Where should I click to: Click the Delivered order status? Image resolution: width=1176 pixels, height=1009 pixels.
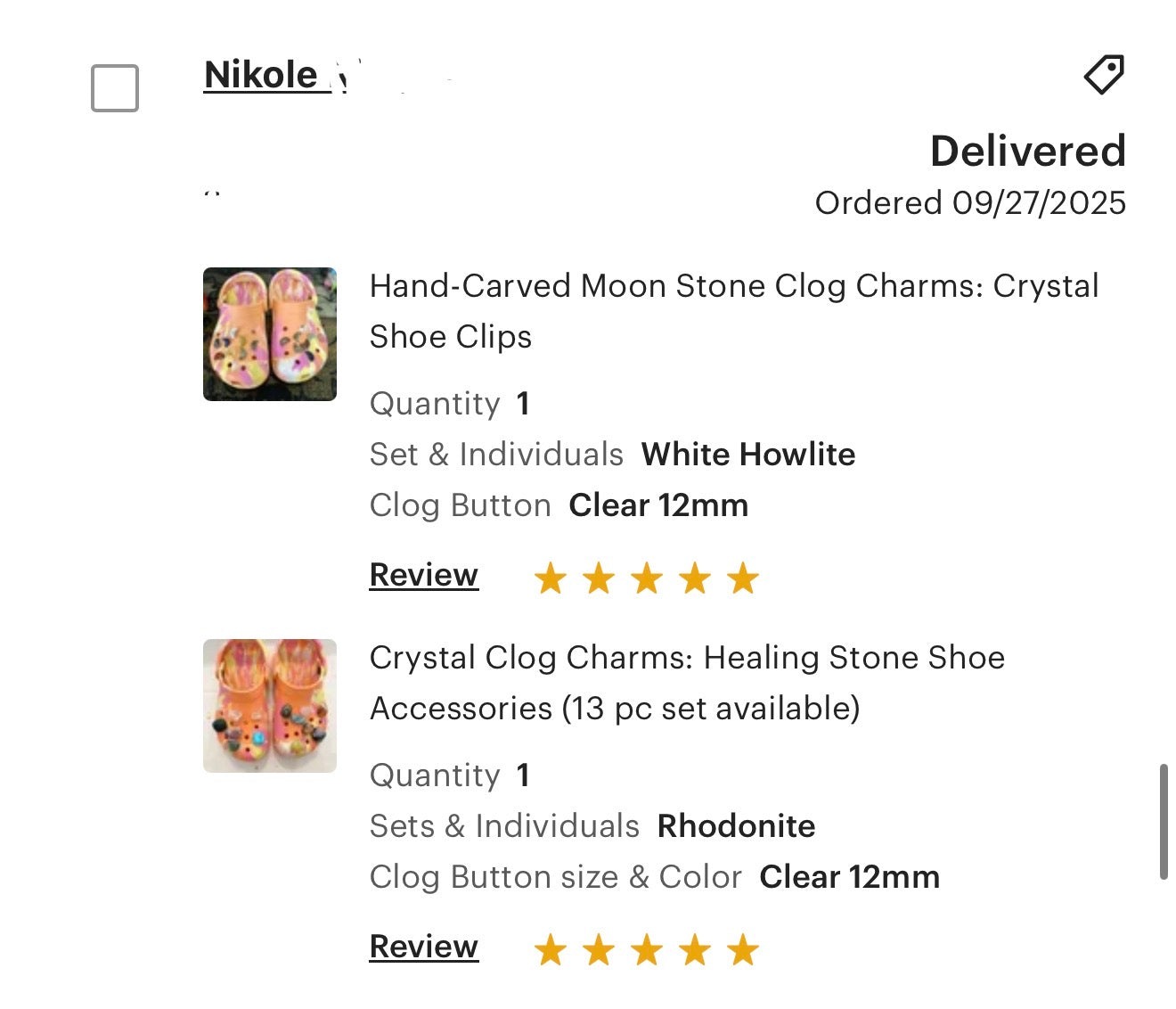point(1028,151)
